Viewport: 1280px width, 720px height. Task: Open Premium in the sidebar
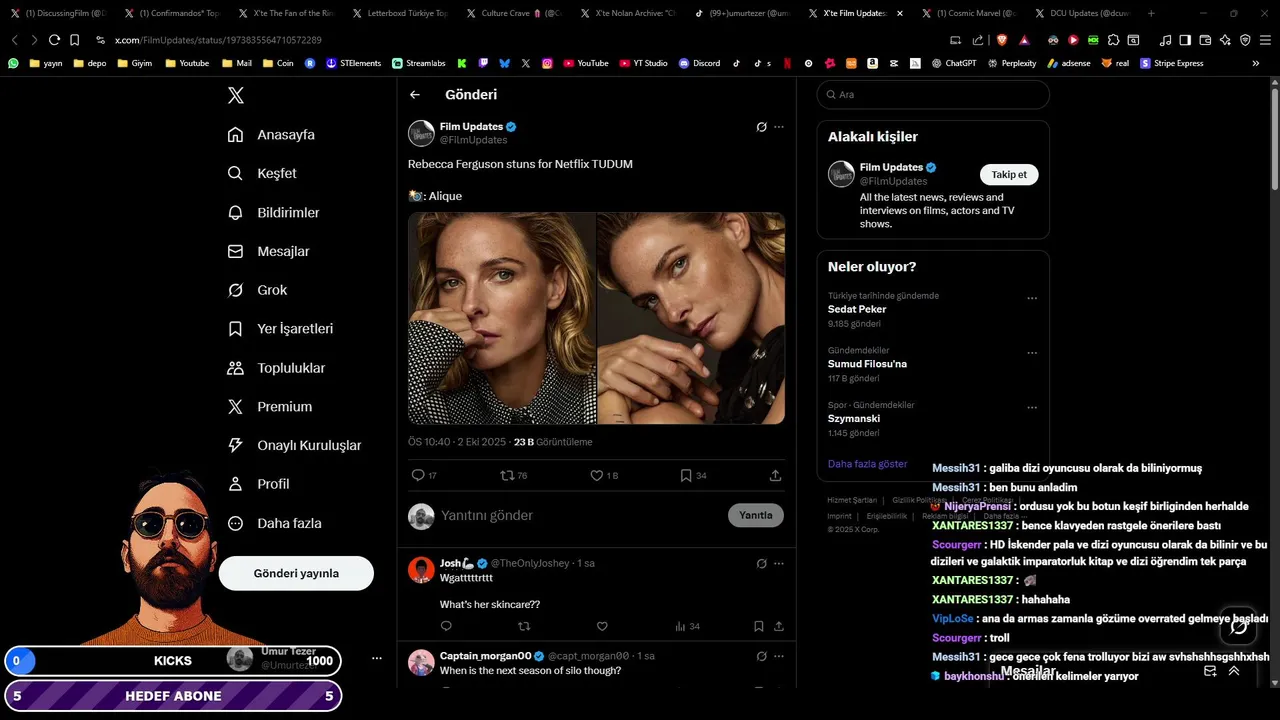270,407
